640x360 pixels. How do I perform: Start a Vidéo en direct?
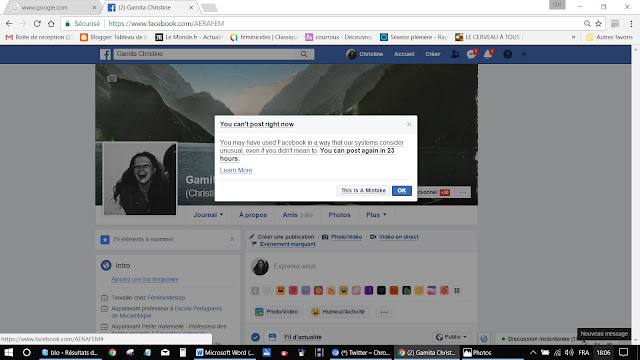pyautogui.click(x=394, y=237)
